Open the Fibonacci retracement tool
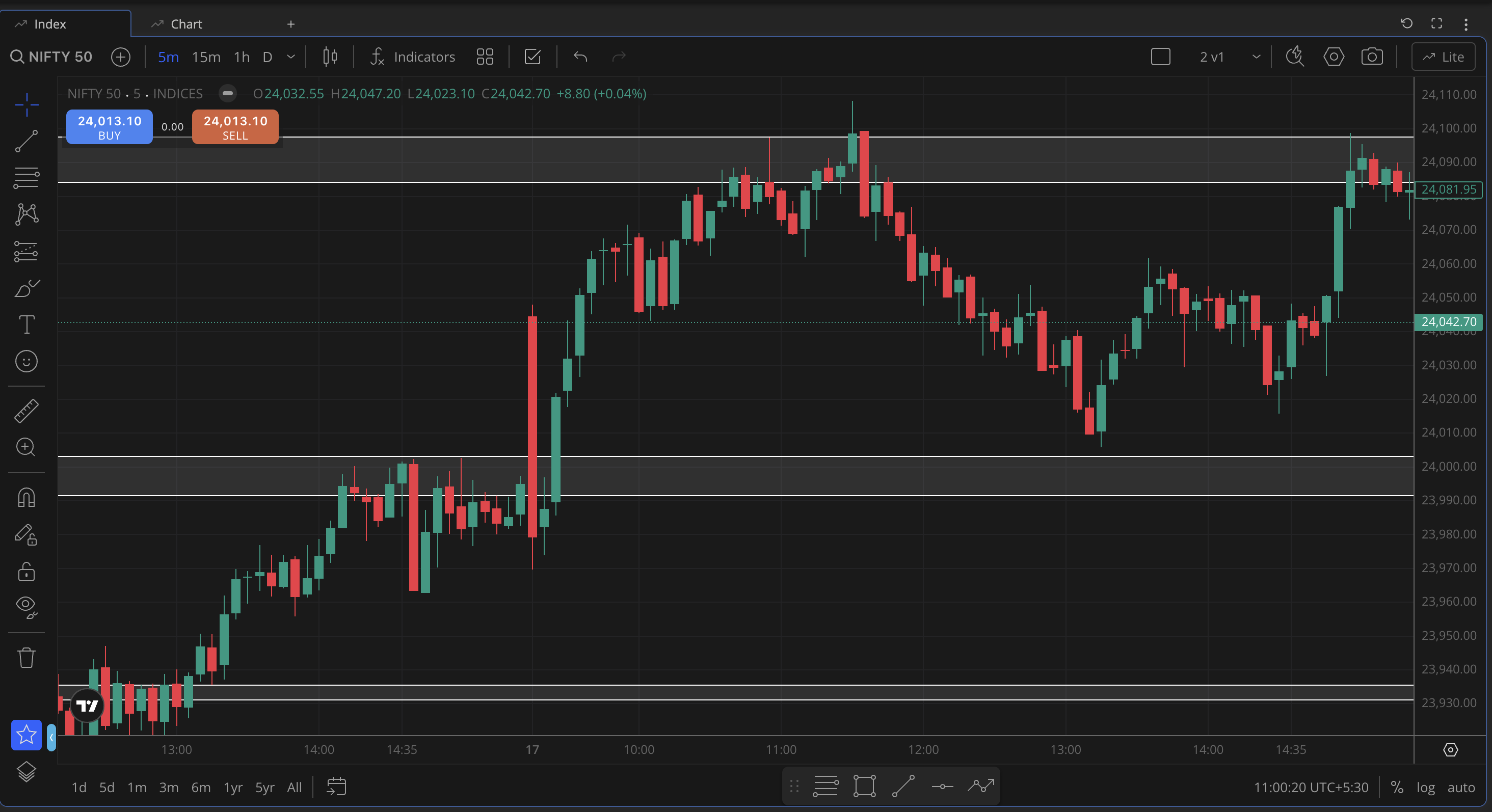Image resolution: width=1492 pixels, height=812 pixels. (x=26, y=178)
